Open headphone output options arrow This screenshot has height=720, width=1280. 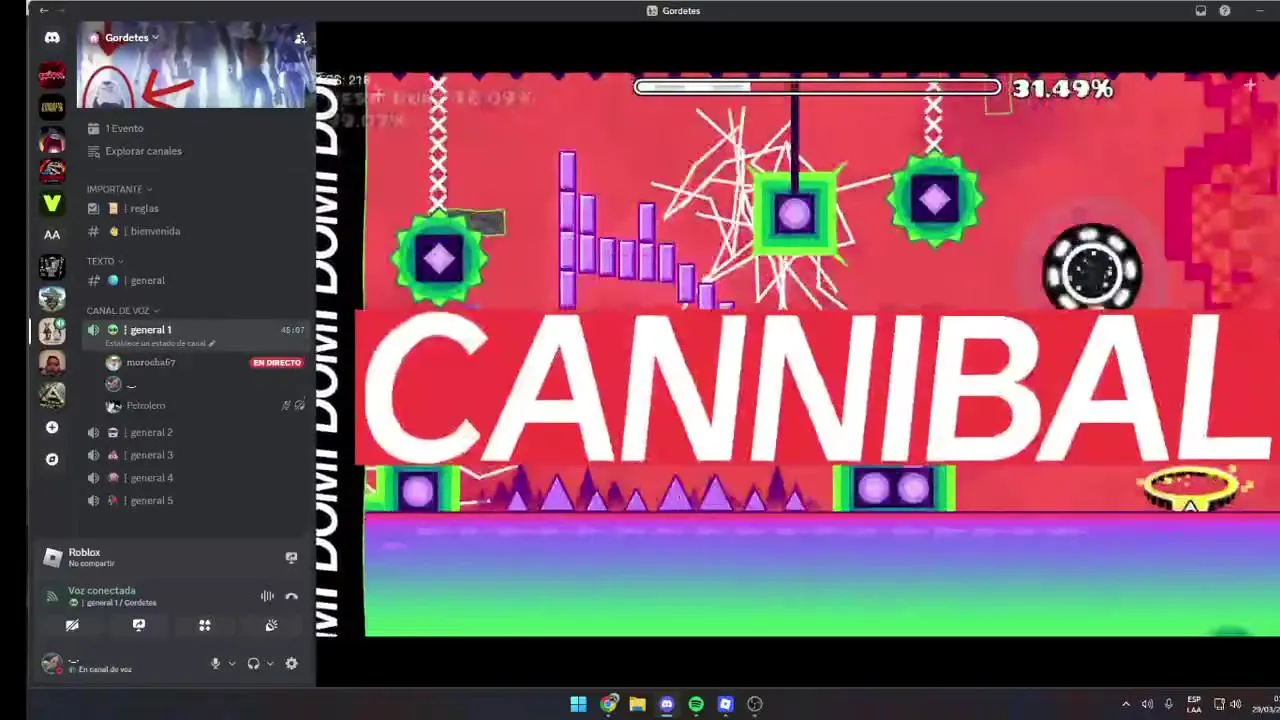click(270, 663)
